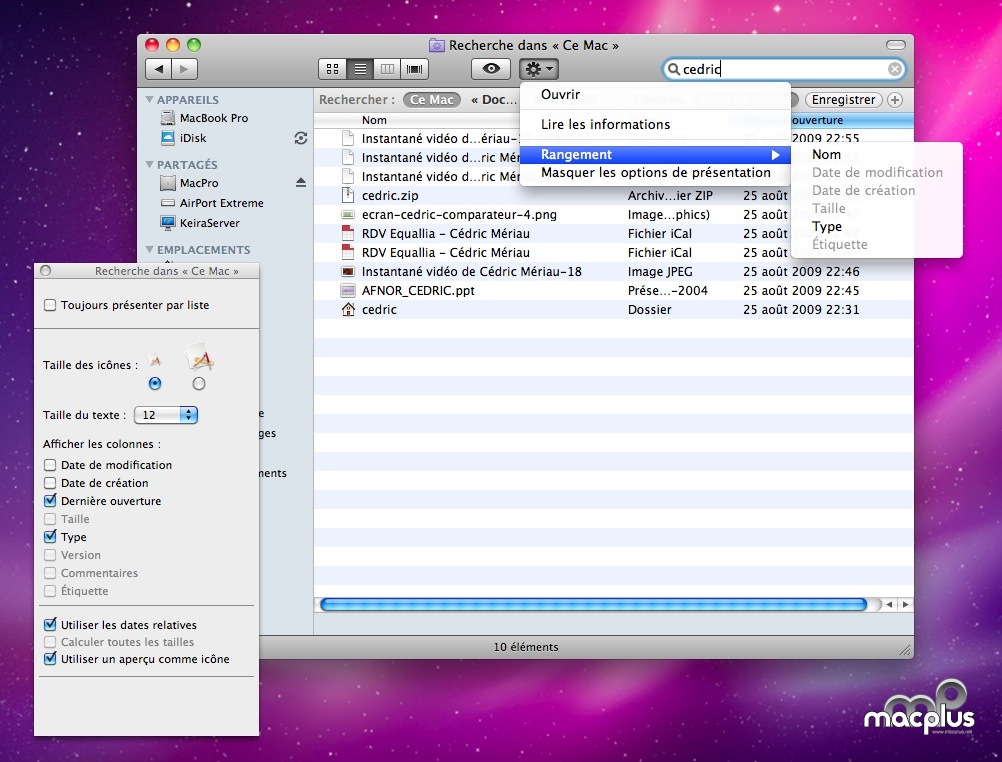Select the cedric Dossier row
Viewport: 1002px width, 762px height.
pos(613,309)
